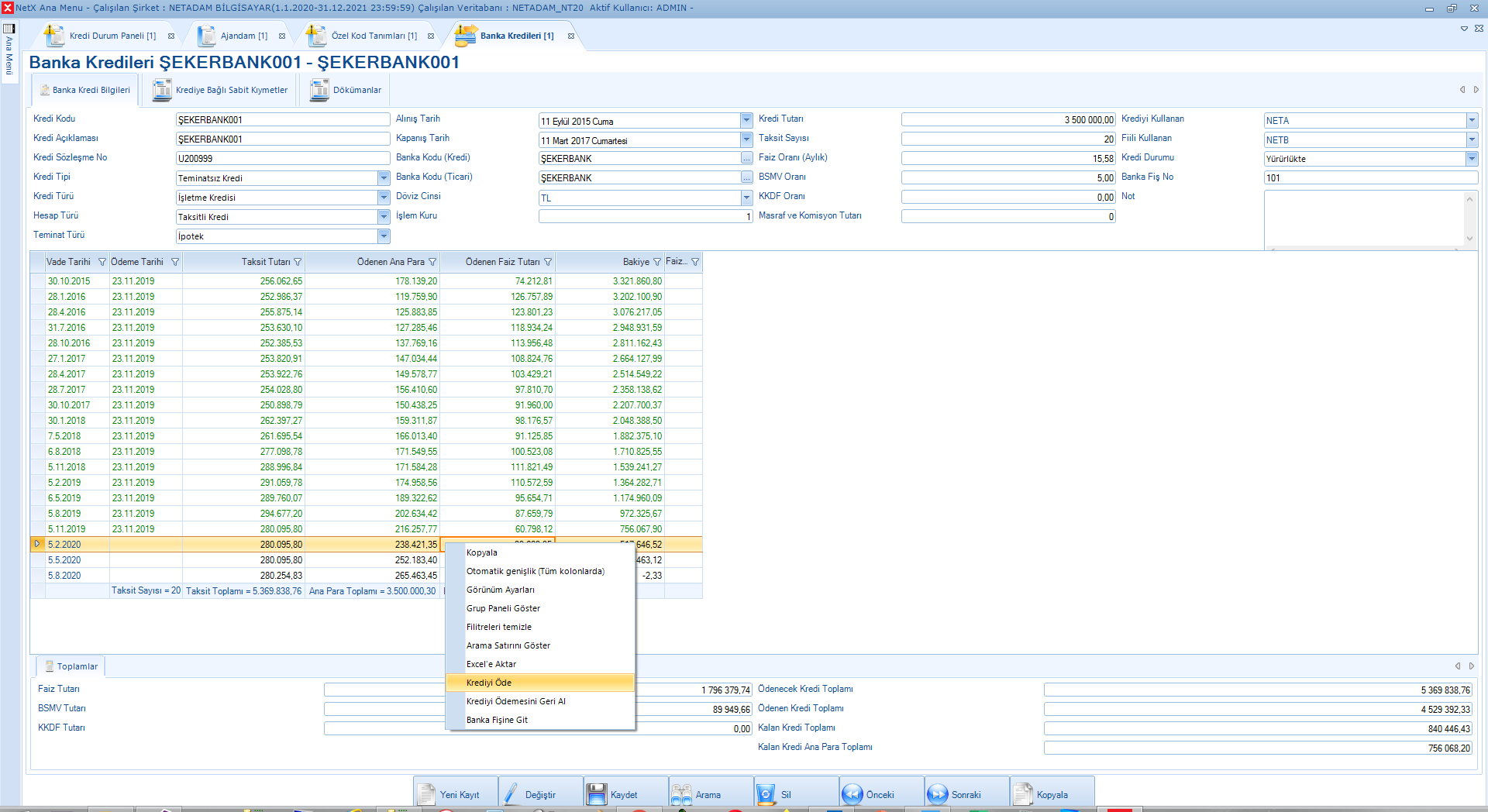Click the NetX application icon in title bar
The image size is (1488, 812).
coord(8,8)
